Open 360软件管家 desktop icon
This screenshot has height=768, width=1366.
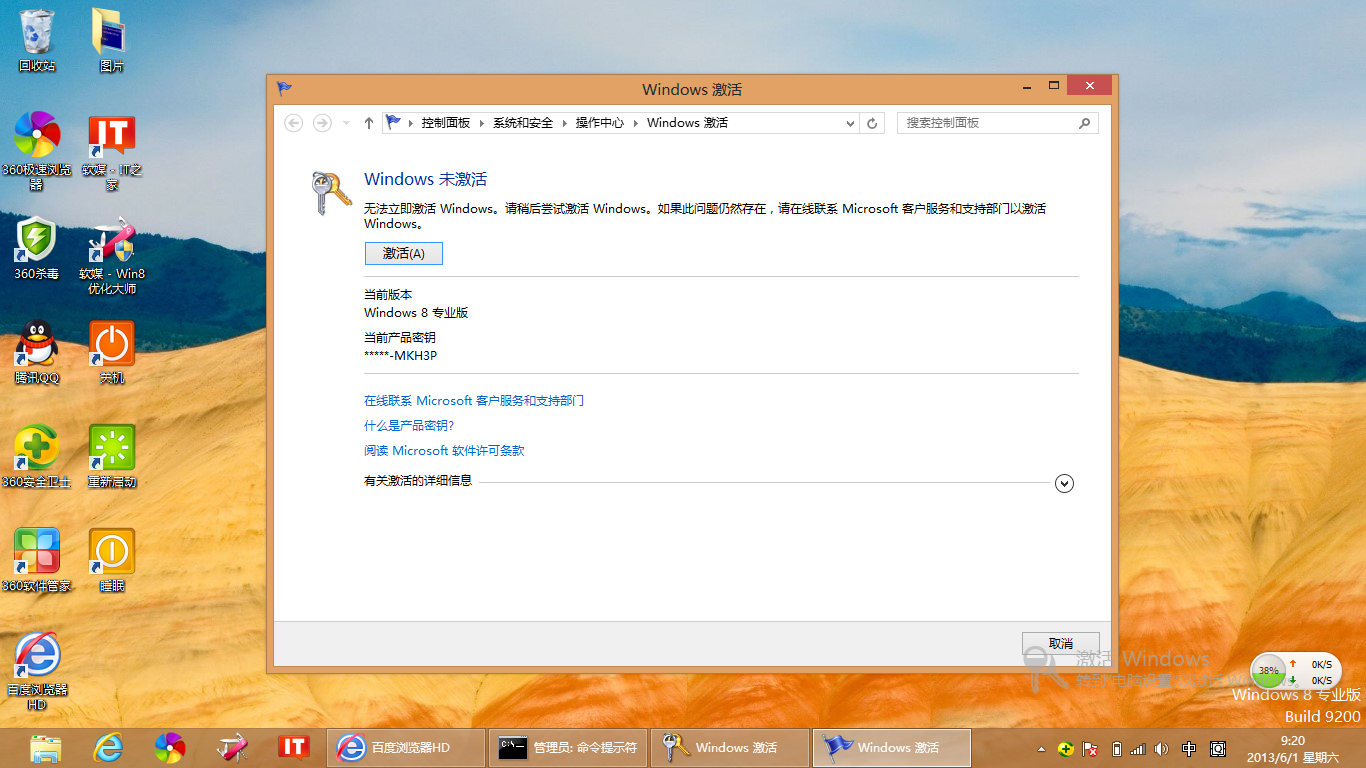click(x=37, y=560)
